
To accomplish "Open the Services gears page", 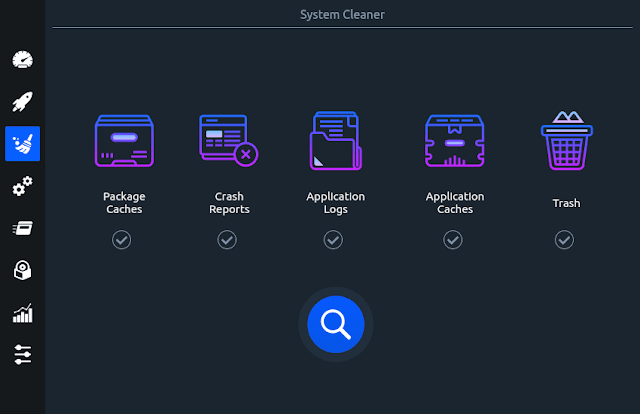I will (22, 186).
